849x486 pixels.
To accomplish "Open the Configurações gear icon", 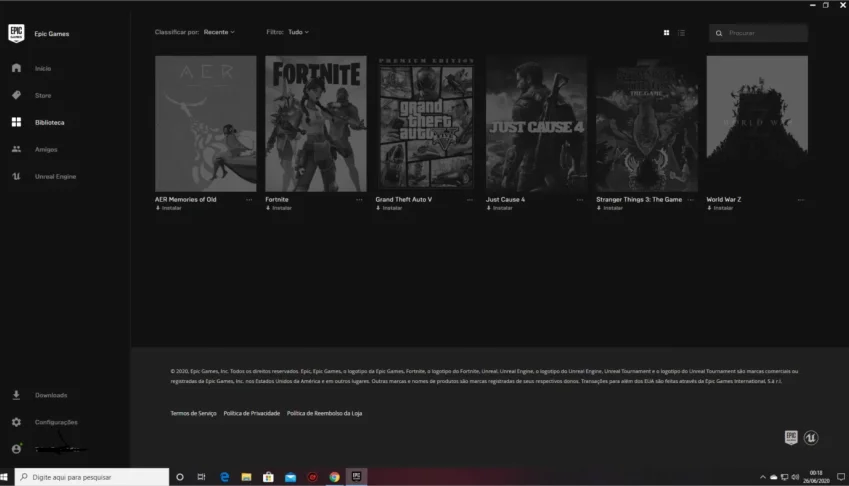I will [x=16, y=422].
